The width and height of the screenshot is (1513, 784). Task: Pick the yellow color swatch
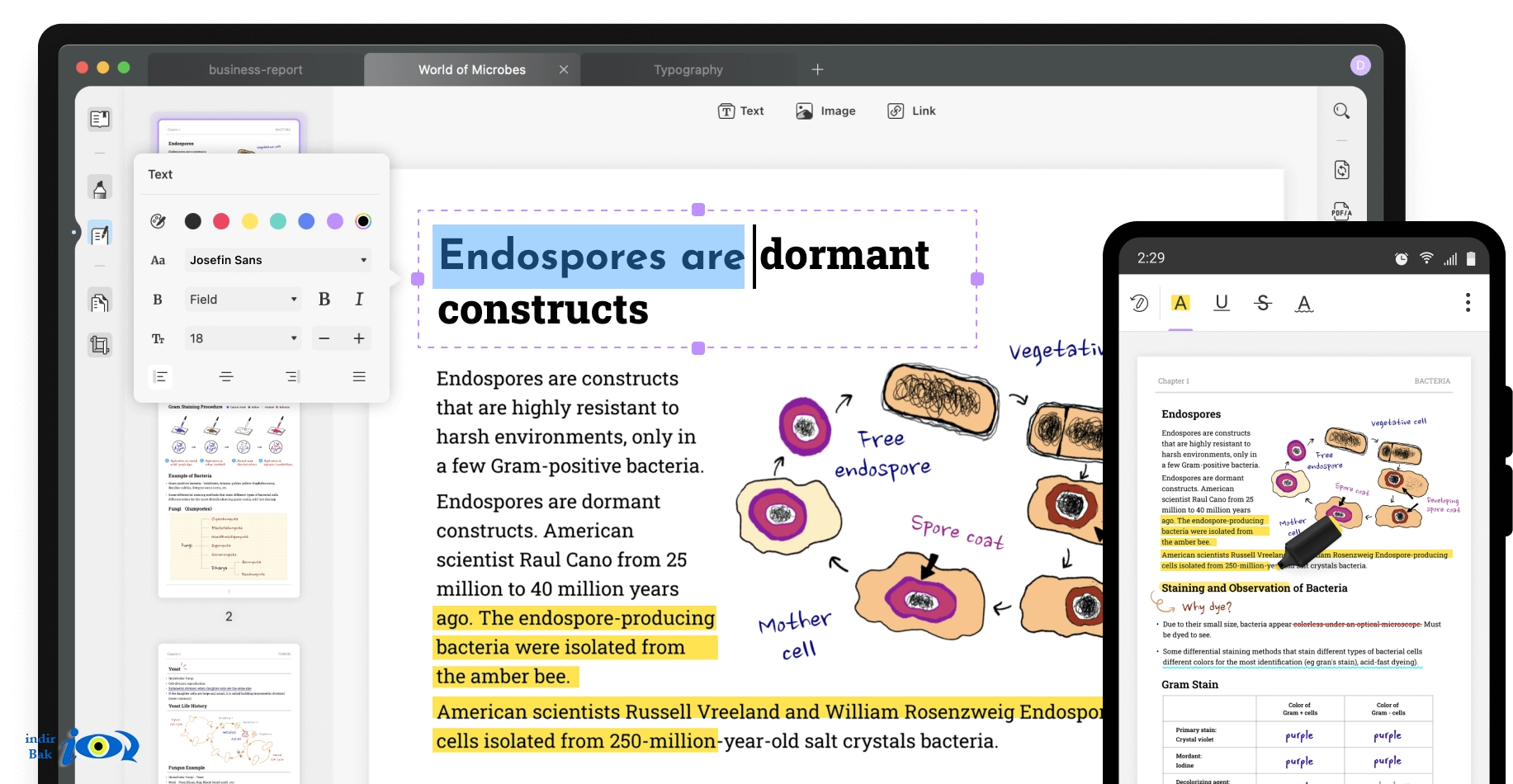pyautogui.click(x=250, y=221)
